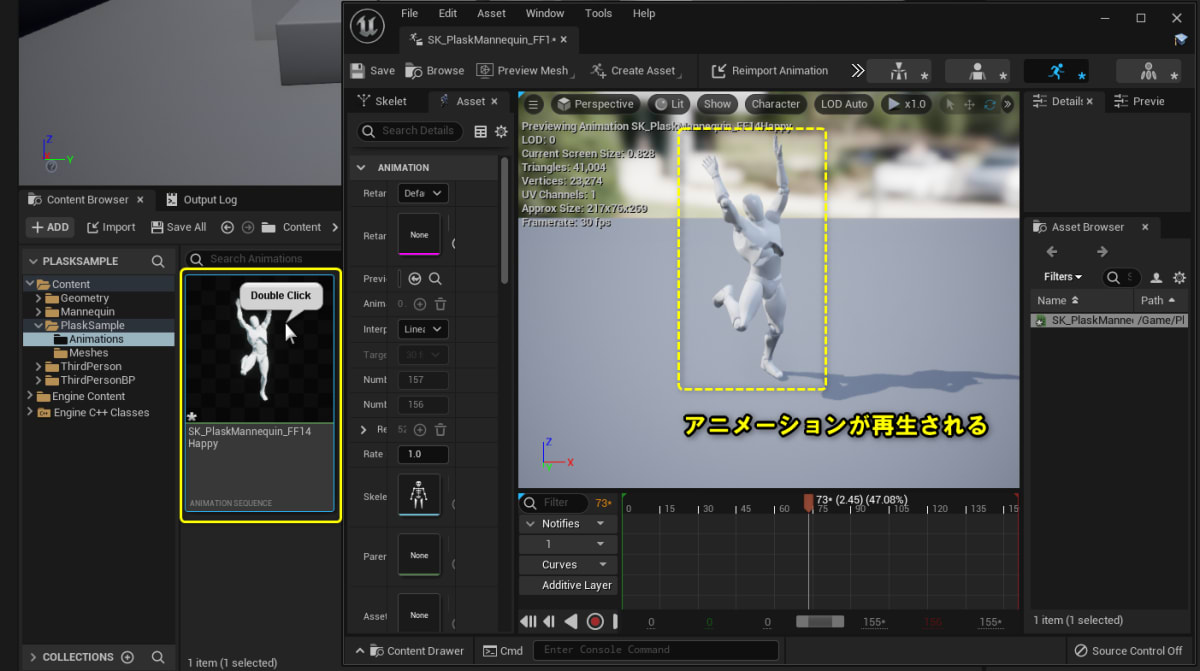The height and width of the screenshot is (671, 1200).
Task: Click the Reimport Animation button
Action: pos(769,71)
